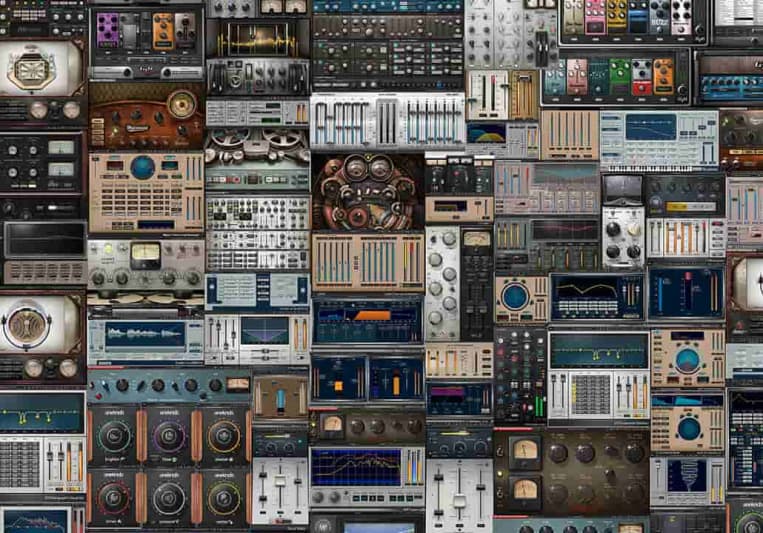Click the red-striped fader on the cream fader plugin
This screenshot has width=763, height=533.
(492, 94)
